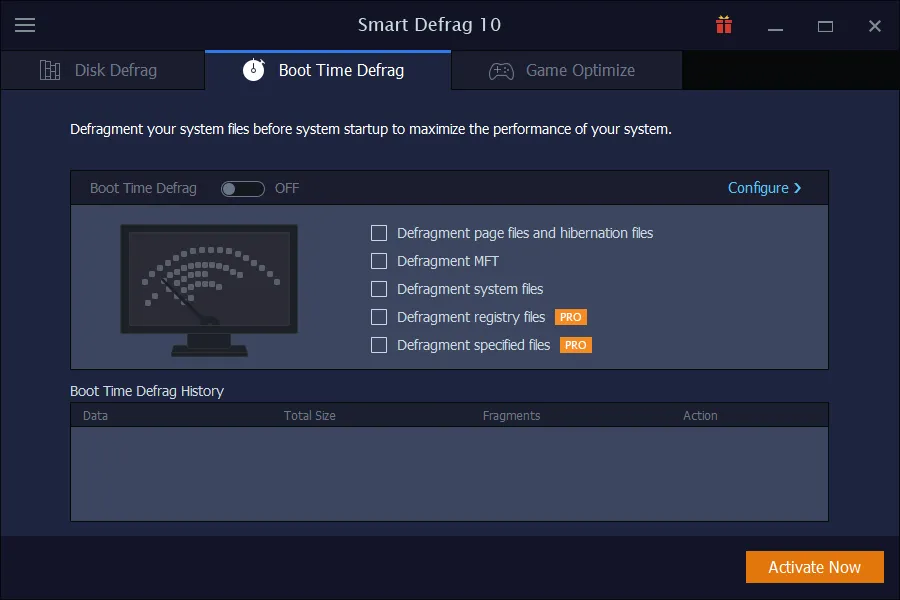
Task: Click the chevron next to Configure
Action: pos(797,188)
